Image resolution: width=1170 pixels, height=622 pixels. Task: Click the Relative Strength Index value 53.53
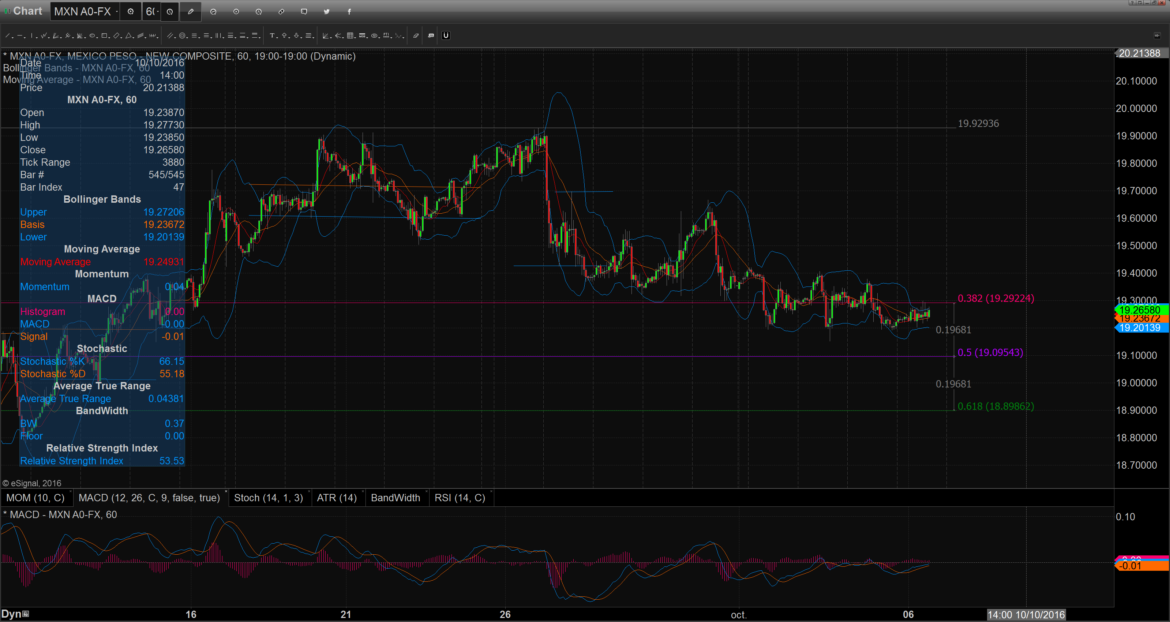pyautogui.click(x=172, y=461)
